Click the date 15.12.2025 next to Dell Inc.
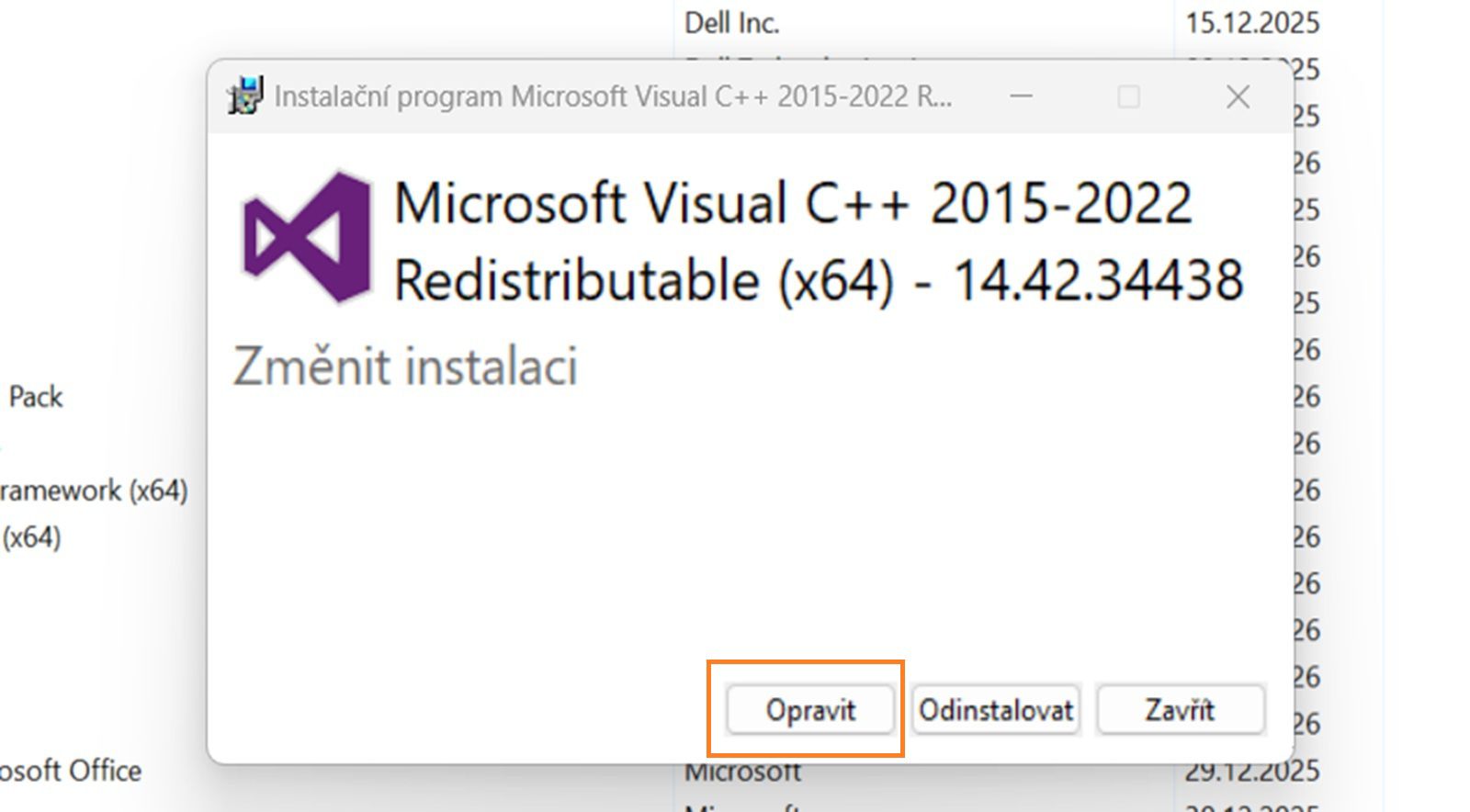The width and height of the screenshot is (1470, 812). (1253, 22)
